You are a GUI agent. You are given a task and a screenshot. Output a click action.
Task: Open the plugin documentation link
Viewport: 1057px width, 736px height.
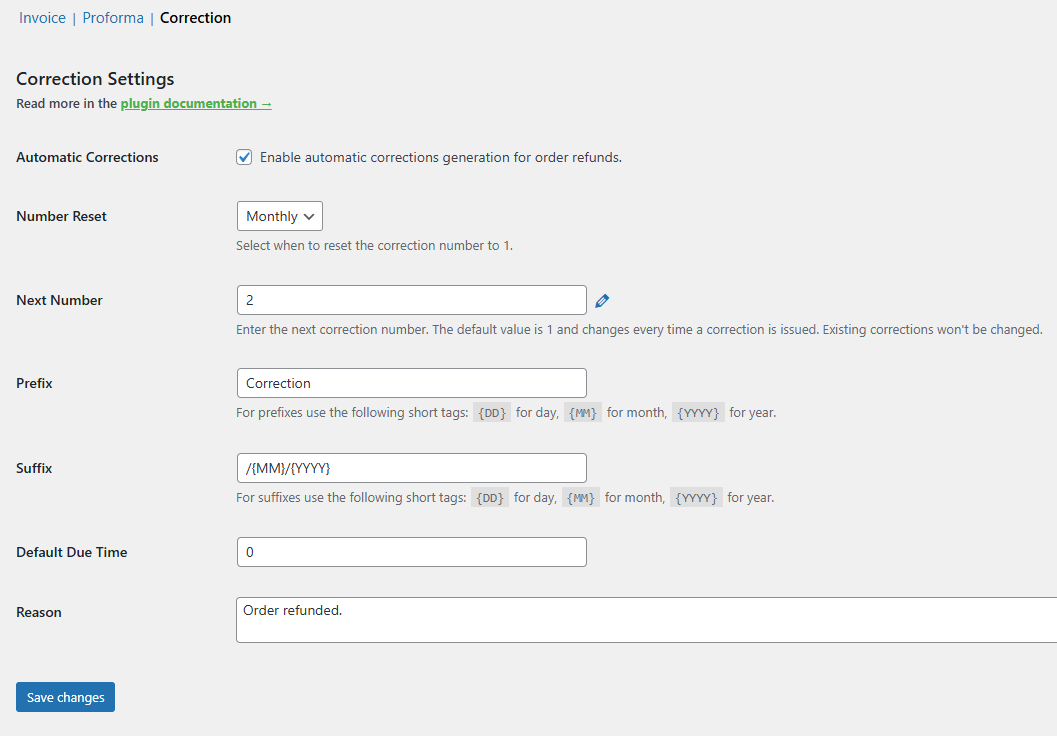pyautogui.click(x=195, y=103)
